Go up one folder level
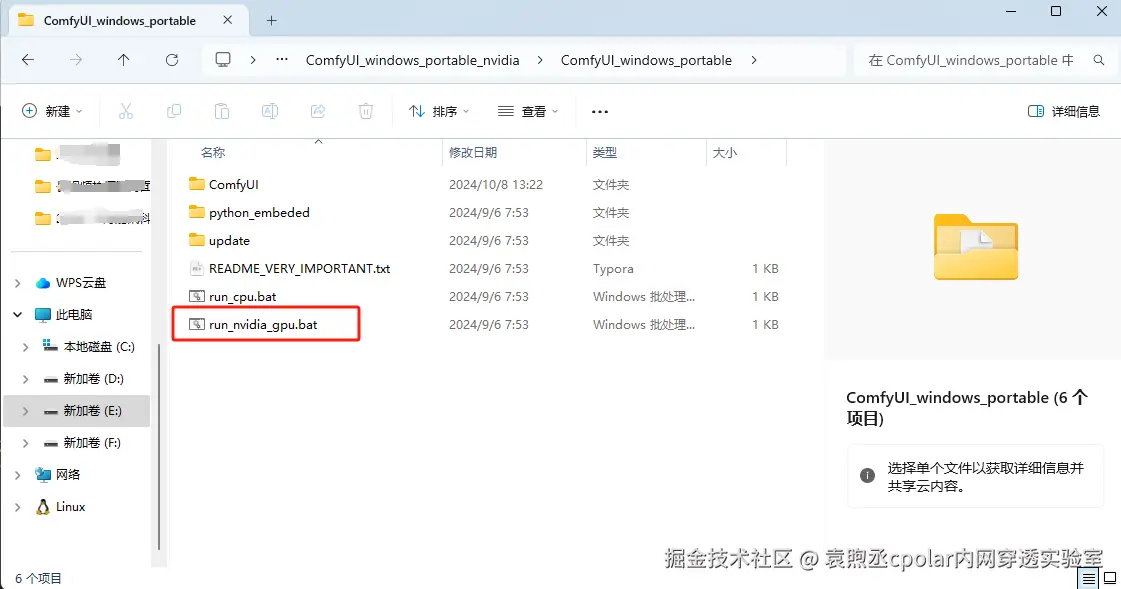 click(x=124, y=60)
